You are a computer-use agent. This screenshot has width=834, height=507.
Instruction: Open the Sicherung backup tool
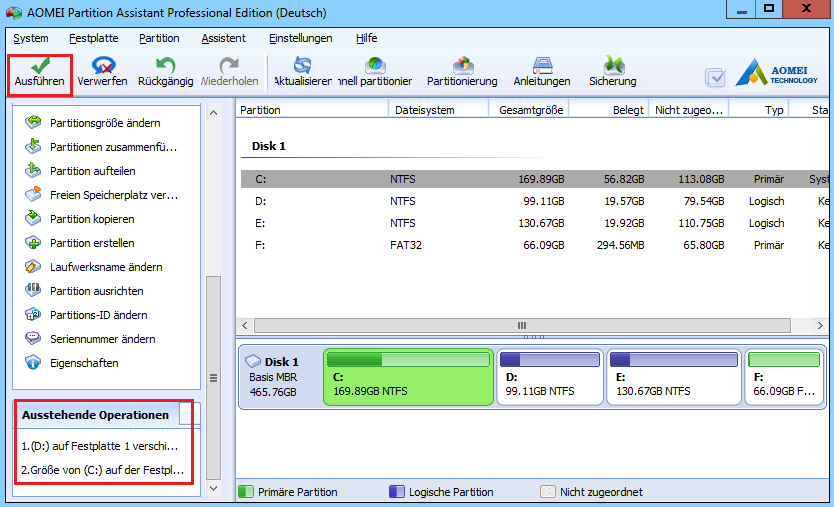[x=613, y=73]
